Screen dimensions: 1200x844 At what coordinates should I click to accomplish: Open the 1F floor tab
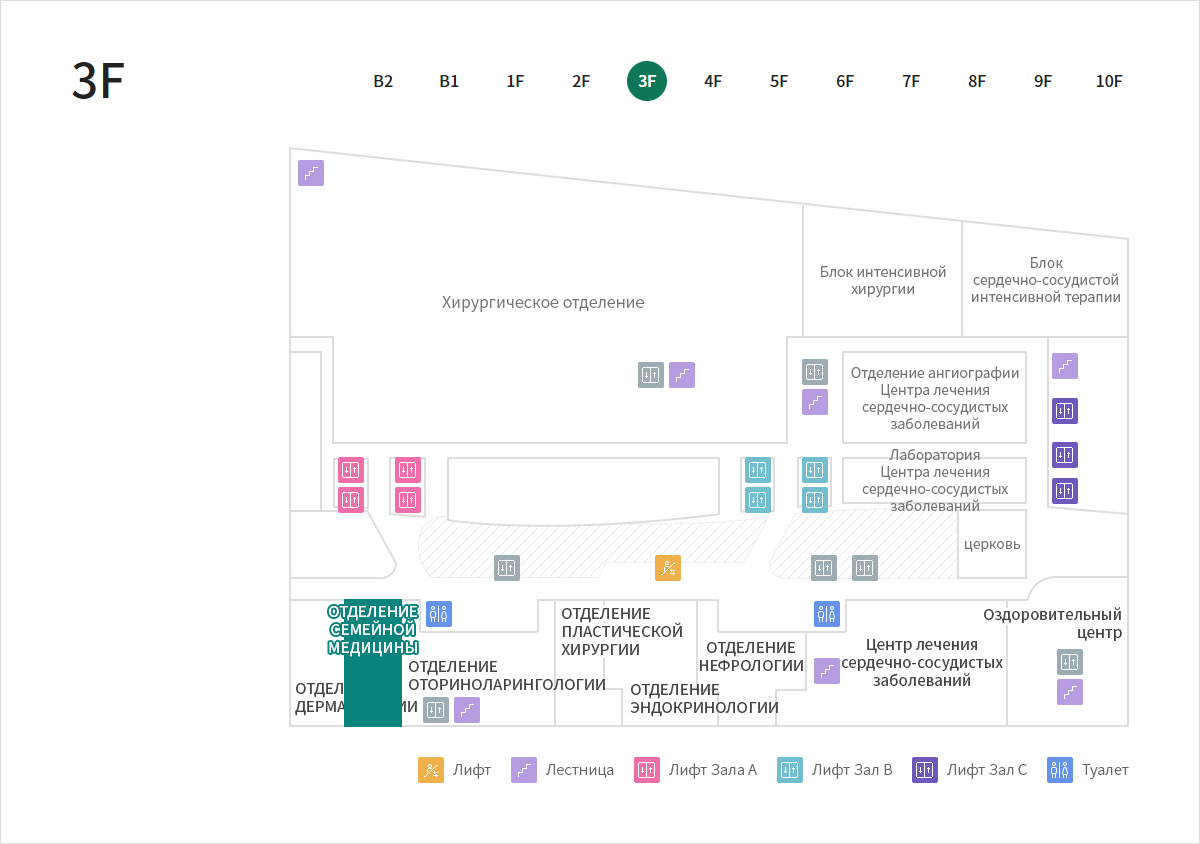click(x=515, y=81)
